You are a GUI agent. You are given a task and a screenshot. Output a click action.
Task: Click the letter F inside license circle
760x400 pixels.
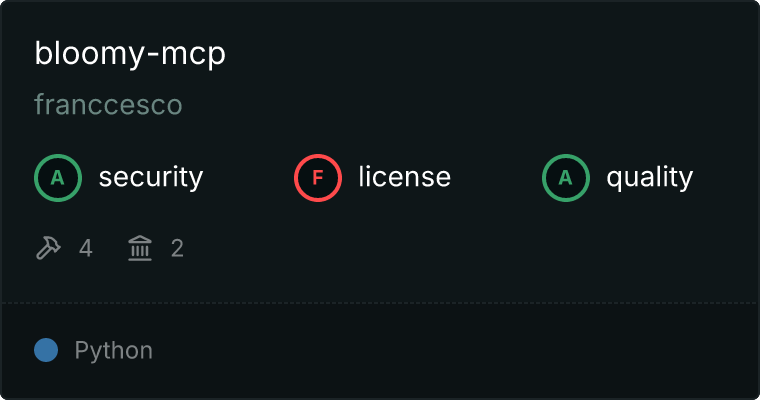[318, 178]
